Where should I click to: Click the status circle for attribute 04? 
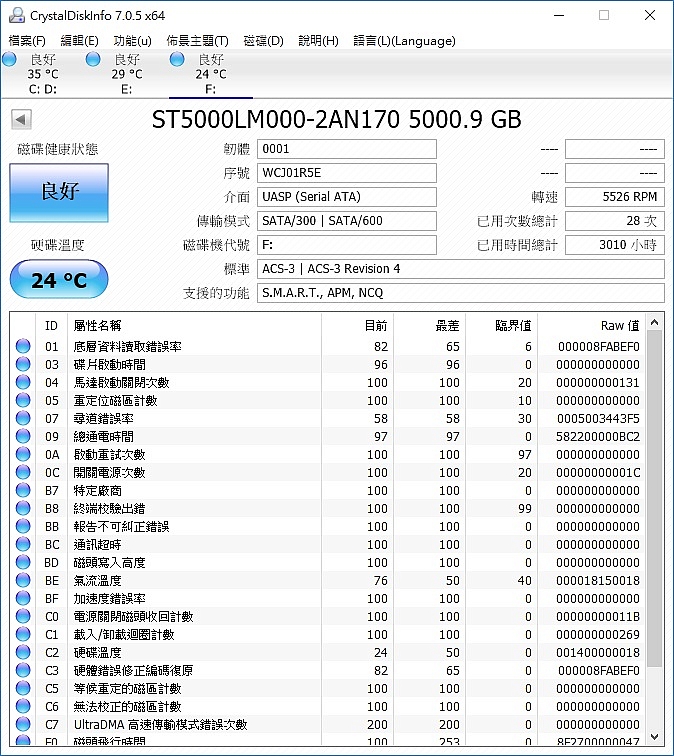(23, 382)
